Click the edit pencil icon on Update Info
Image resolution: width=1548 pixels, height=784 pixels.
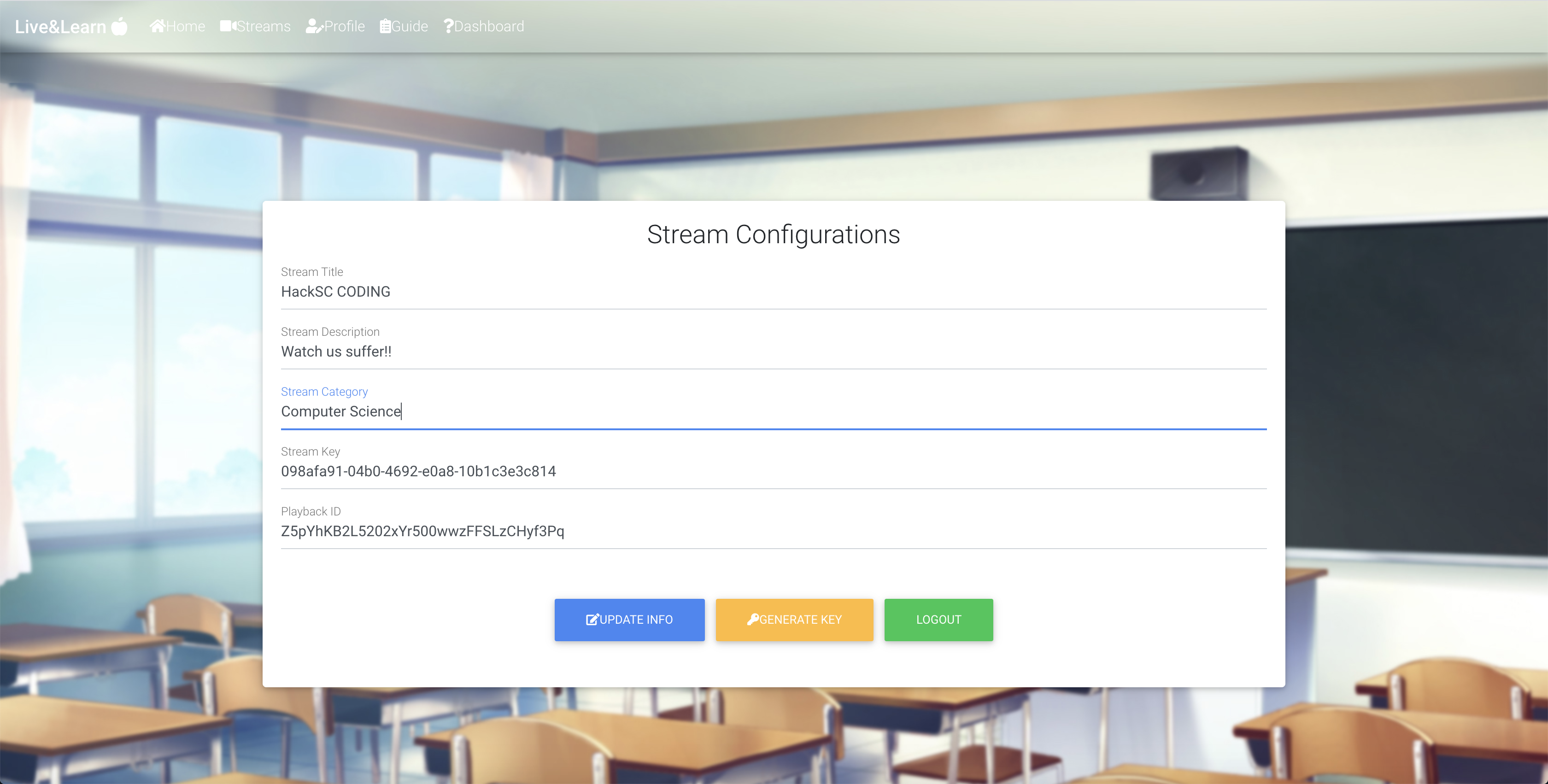coord(592,620)
